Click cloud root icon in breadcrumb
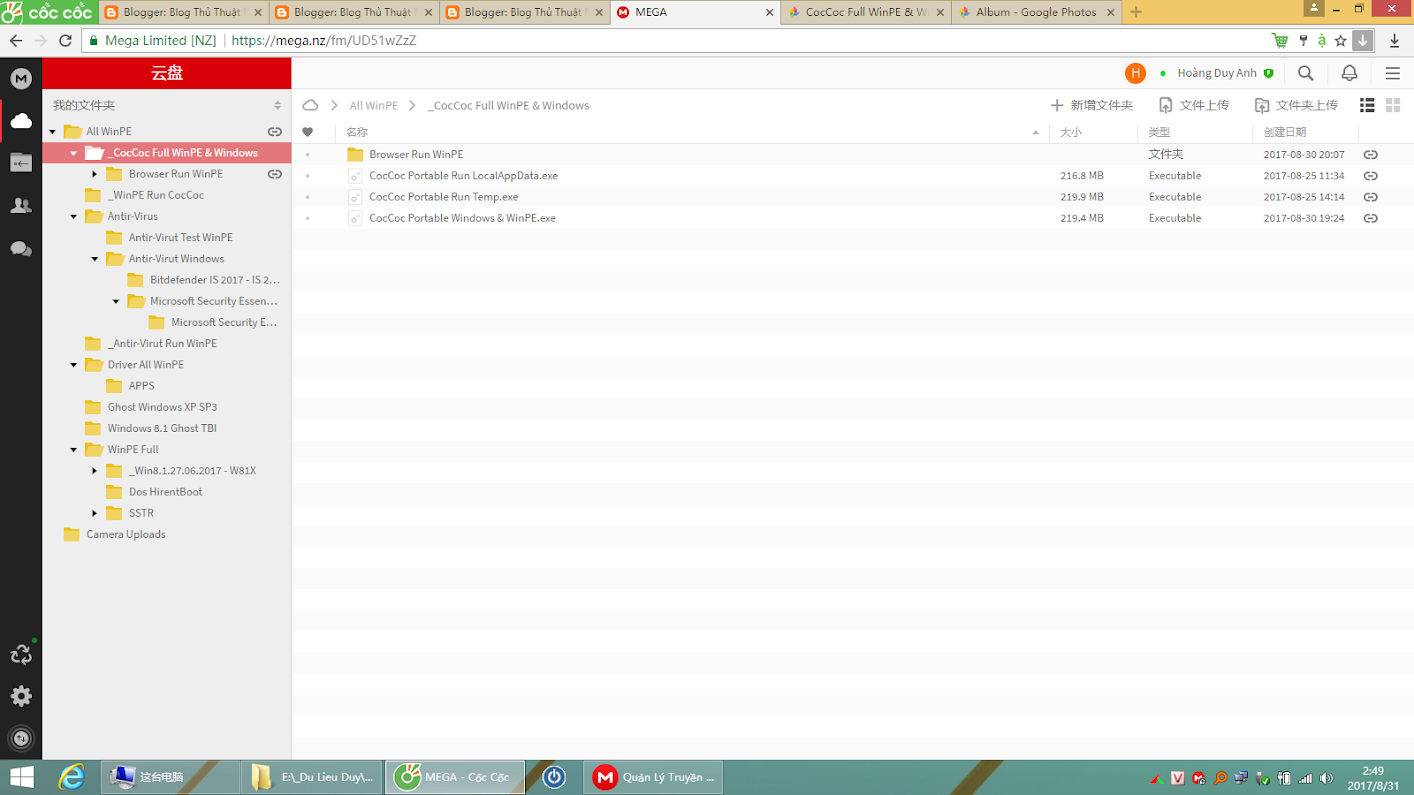 [310, 105]
